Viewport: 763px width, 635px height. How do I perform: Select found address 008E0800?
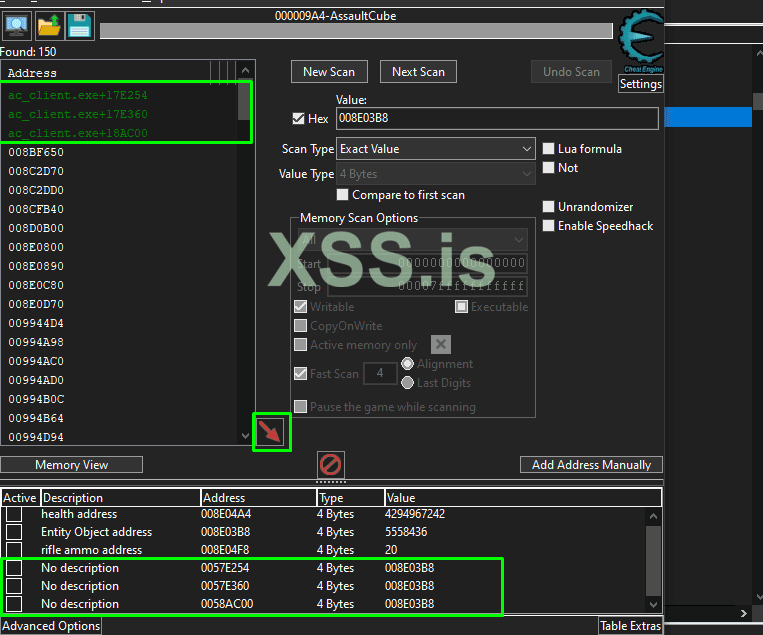pos(36,247)
